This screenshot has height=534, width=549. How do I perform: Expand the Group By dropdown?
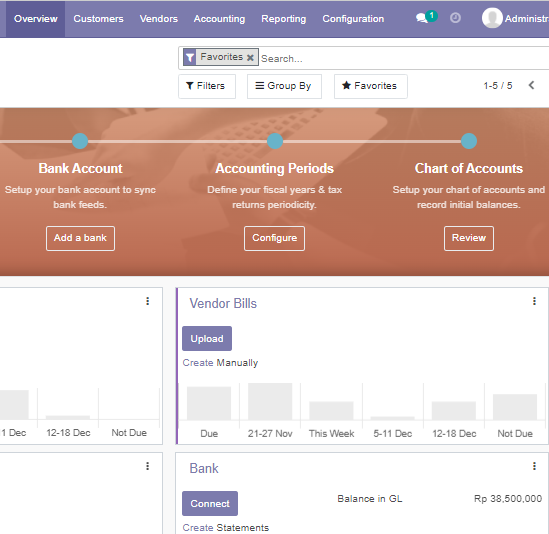click(x=284, y=86)
